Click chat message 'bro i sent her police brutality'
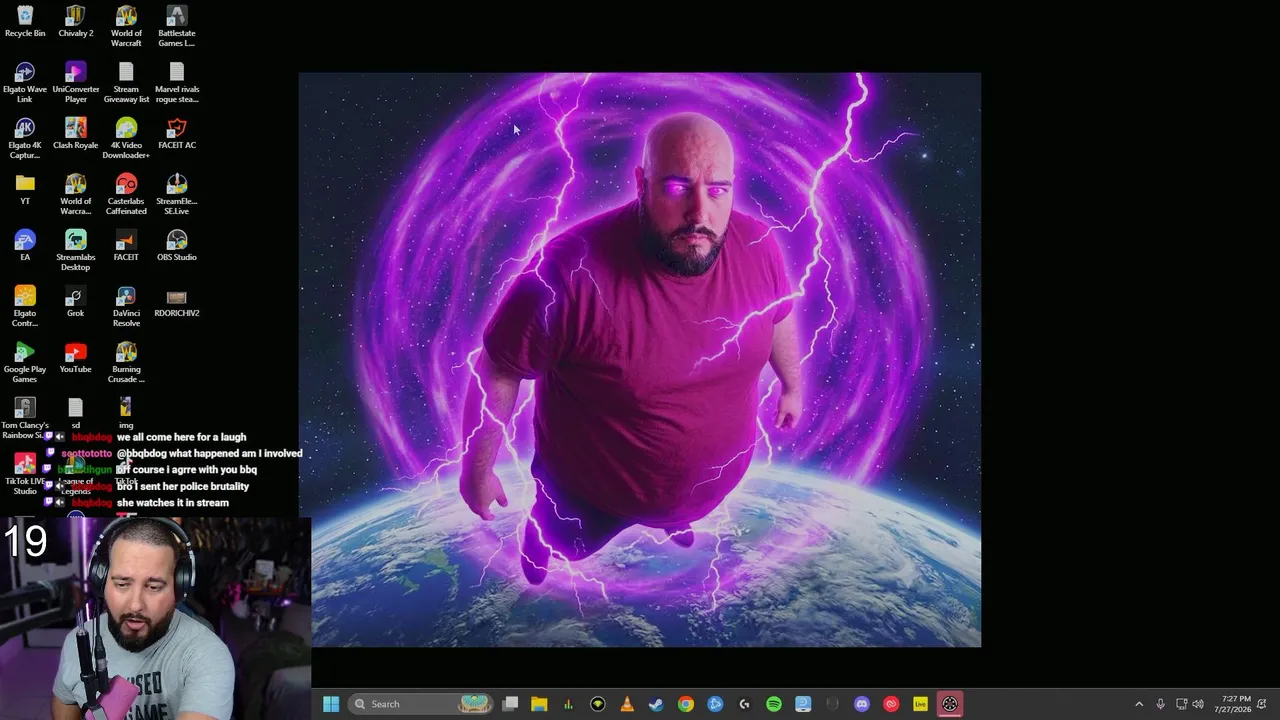Viewport: 1280px width, 720px height. click(183, 486)
